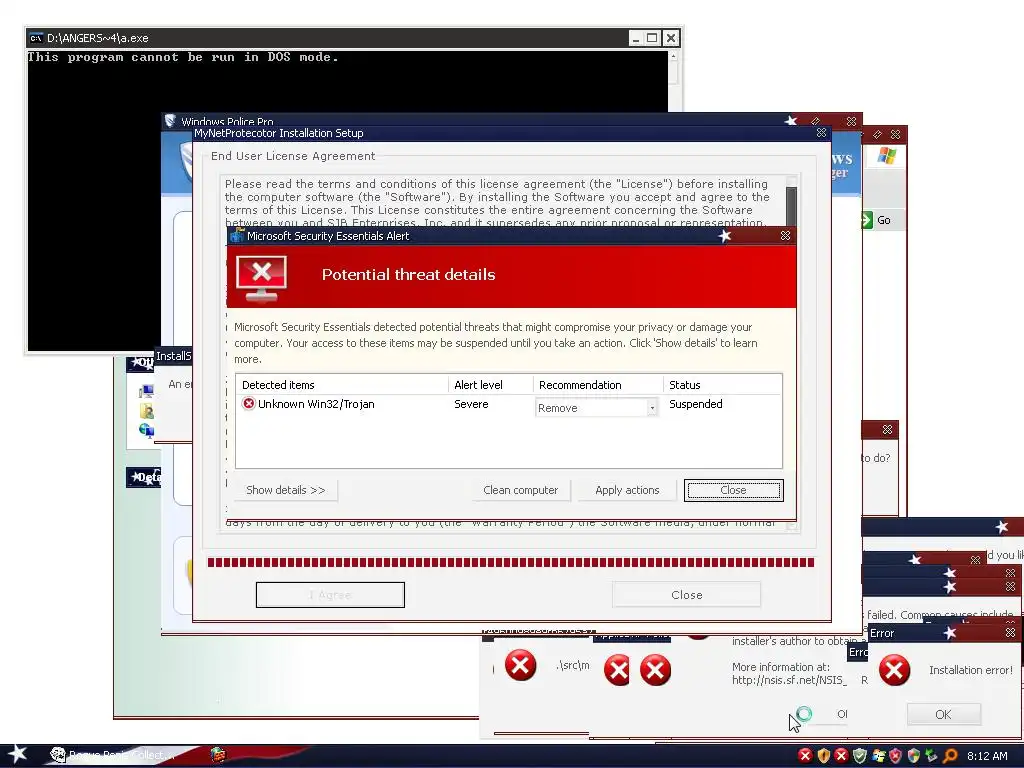Viewport: 1024px width, 768px height.
Task: Close the MyNetProtecotor Installation Setup window via X
Action: (821, 133)
